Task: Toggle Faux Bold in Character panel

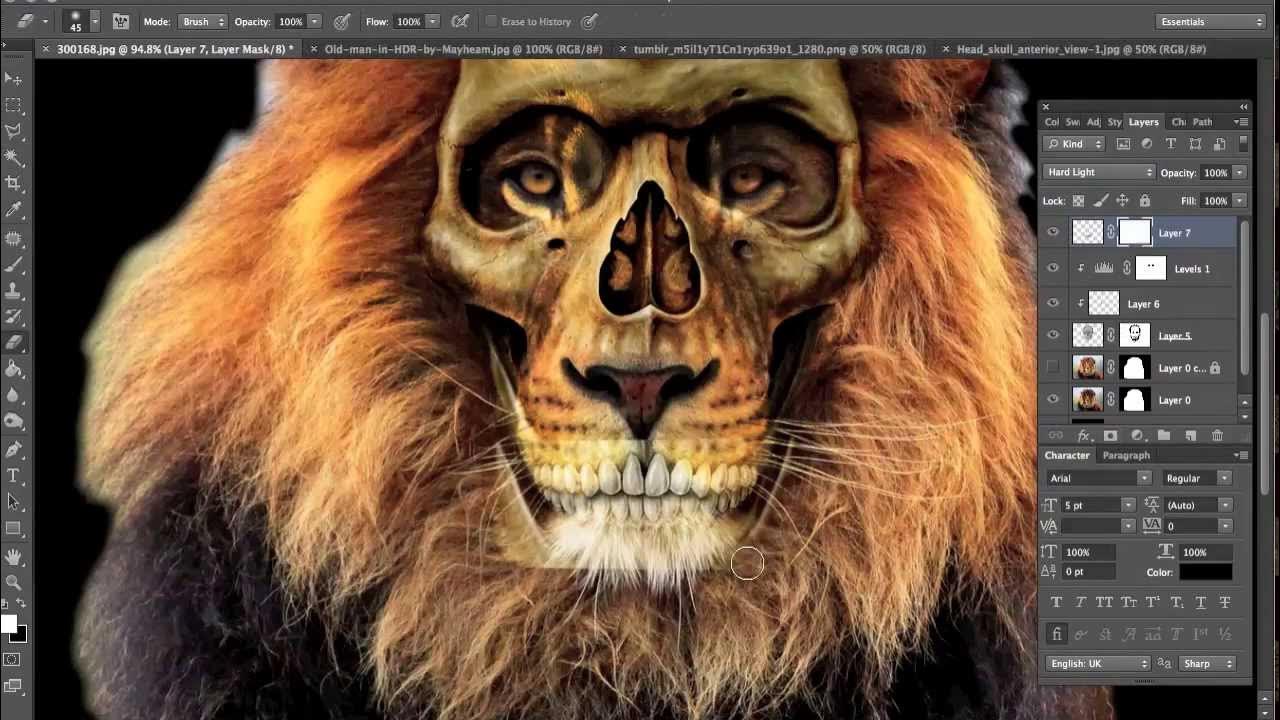Action: tap(1056, 602)
